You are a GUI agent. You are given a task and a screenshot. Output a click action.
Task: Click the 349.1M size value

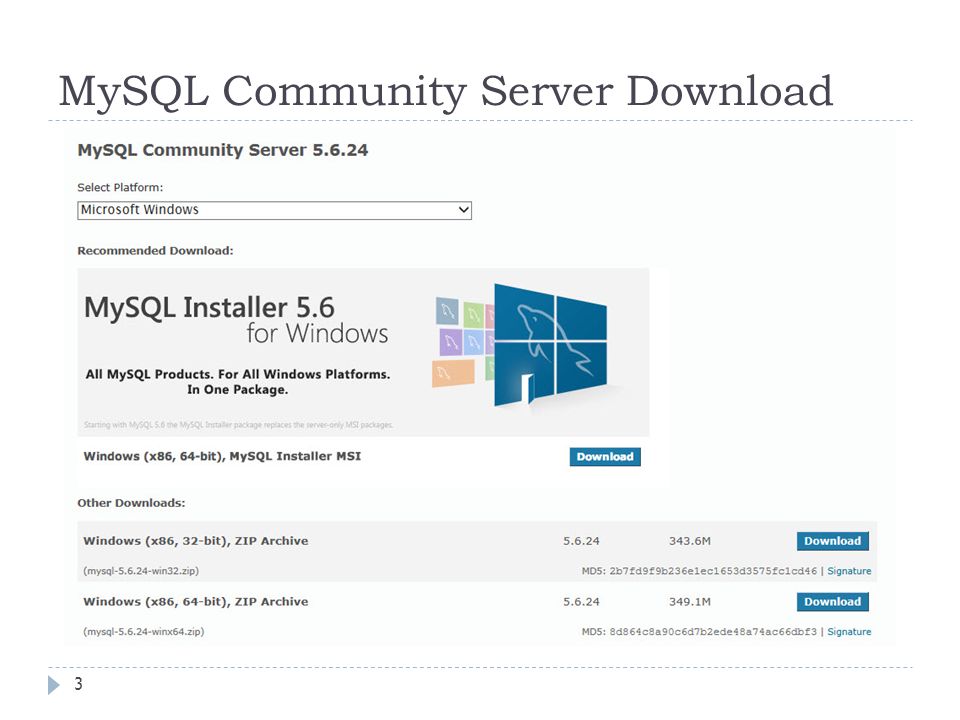point(689,602)
